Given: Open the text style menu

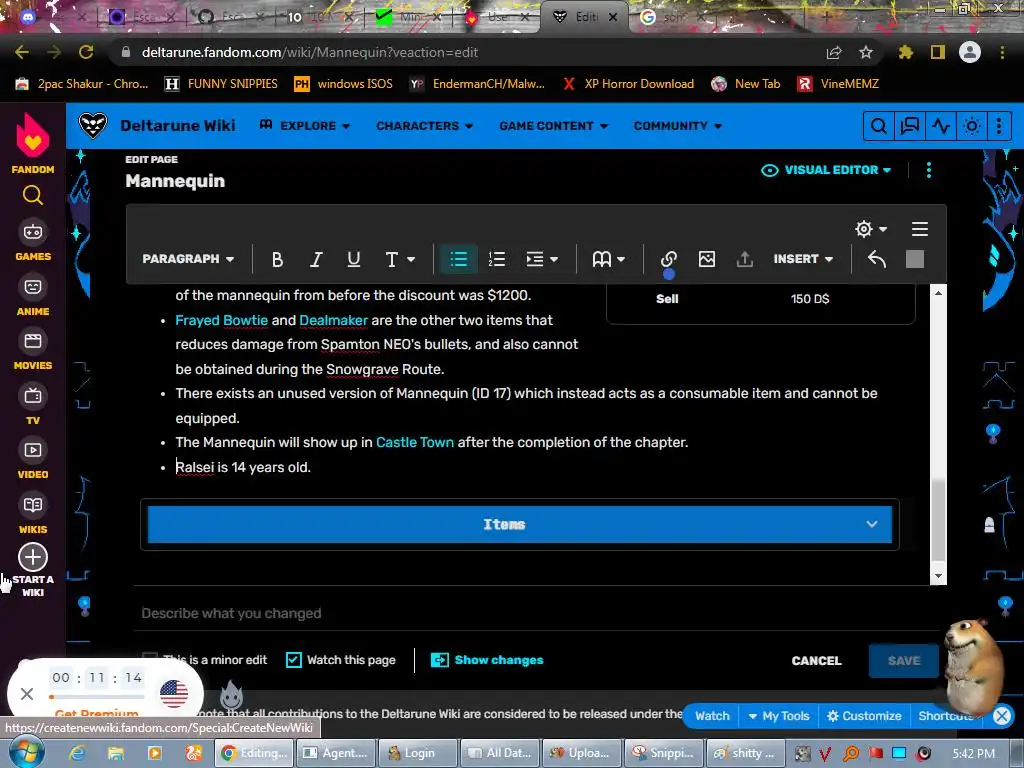Looking at the screenshot, I should tap(400, 259).
